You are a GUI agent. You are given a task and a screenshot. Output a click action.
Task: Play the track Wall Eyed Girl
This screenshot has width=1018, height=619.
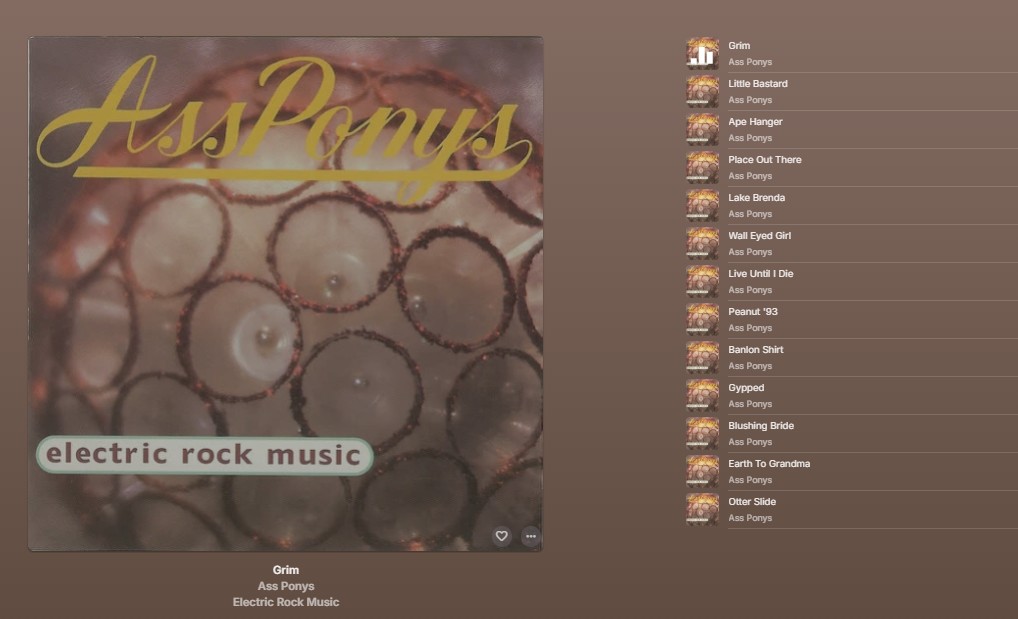(760, 236)
